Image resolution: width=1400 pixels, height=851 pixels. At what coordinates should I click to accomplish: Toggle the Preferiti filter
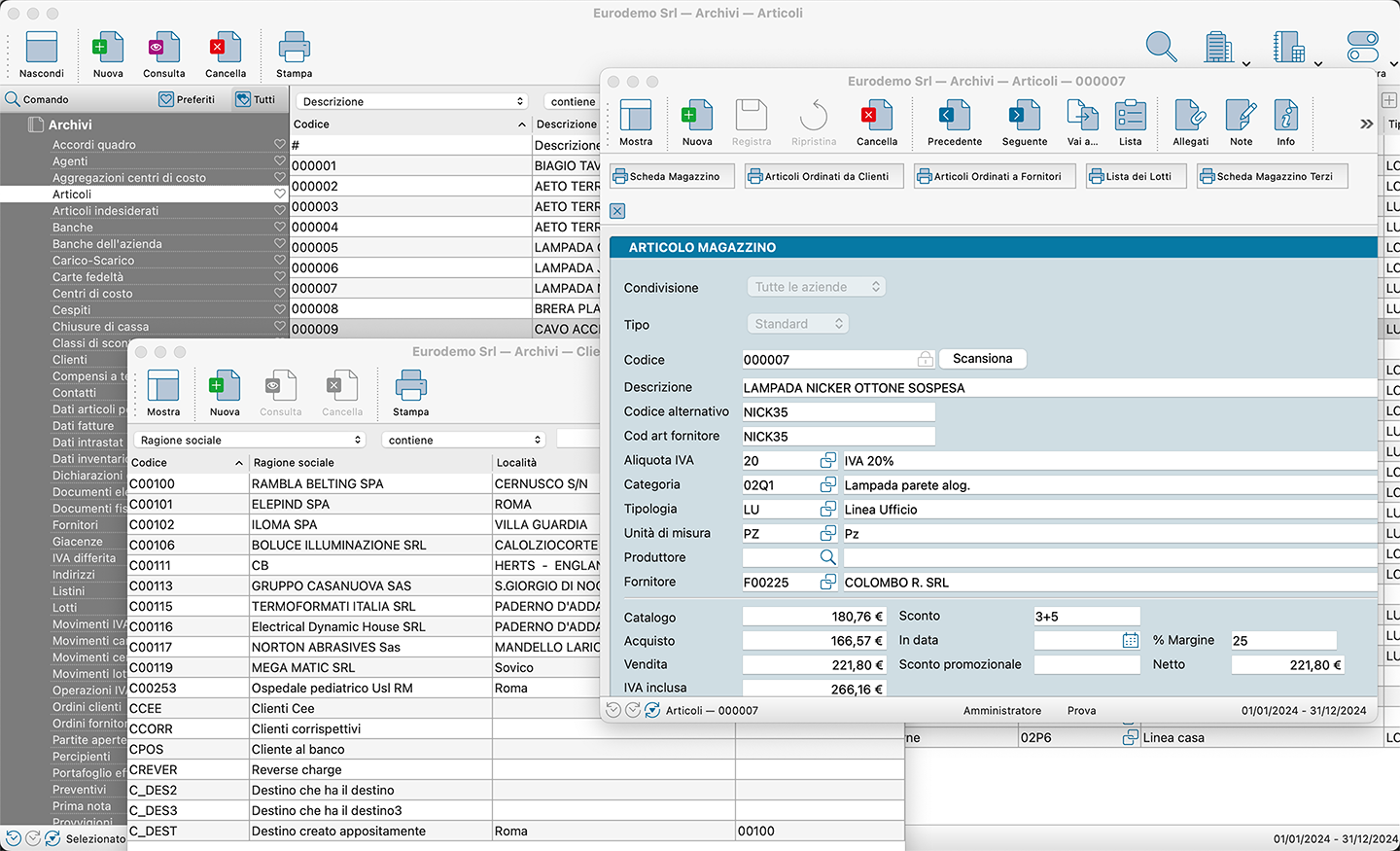[x=187, y=99]
